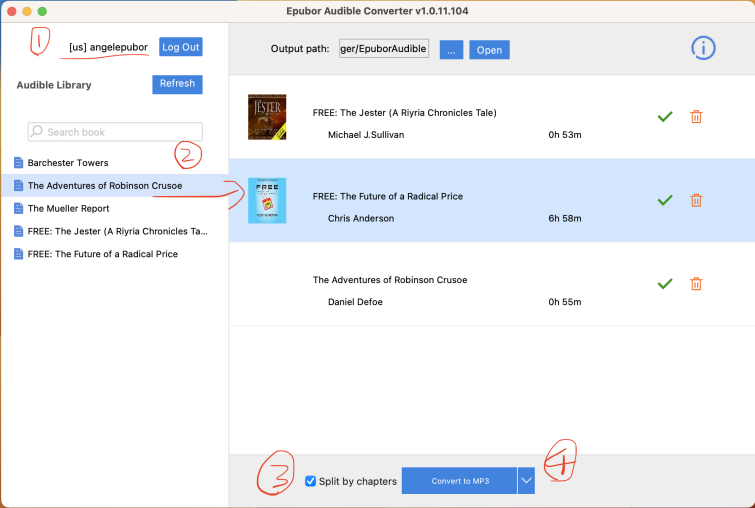Click green checkmark of Radical Price row
The height and width of the screenshot is (508, 755).
(664, 200)
